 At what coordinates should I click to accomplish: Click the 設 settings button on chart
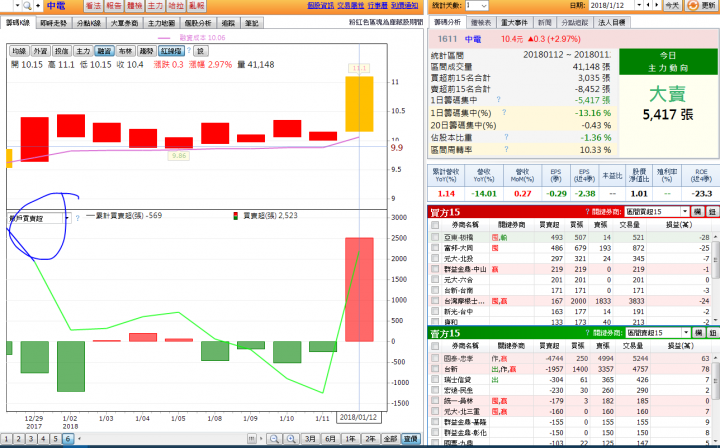(x=201, y=51)
